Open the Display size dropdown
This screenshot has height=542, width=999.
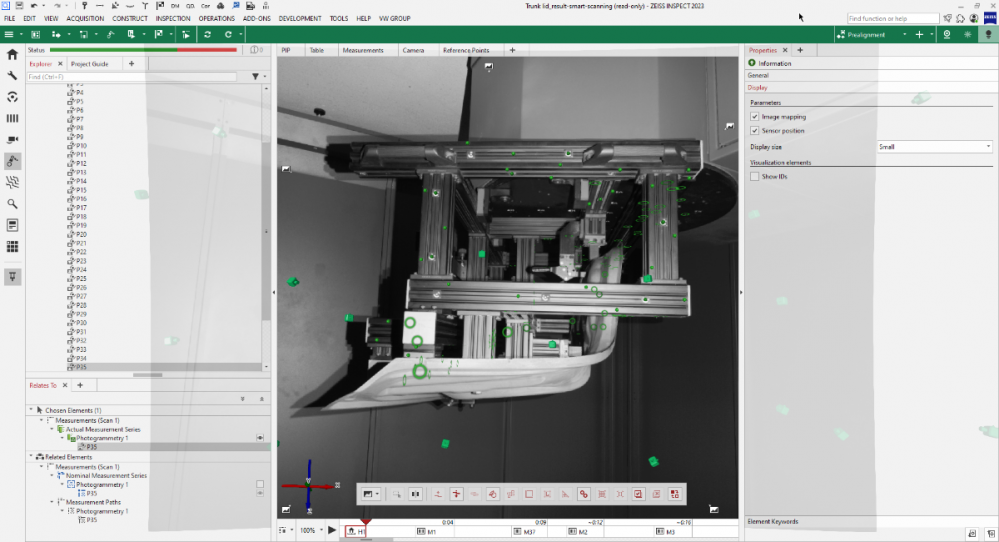tap(934, 146)
